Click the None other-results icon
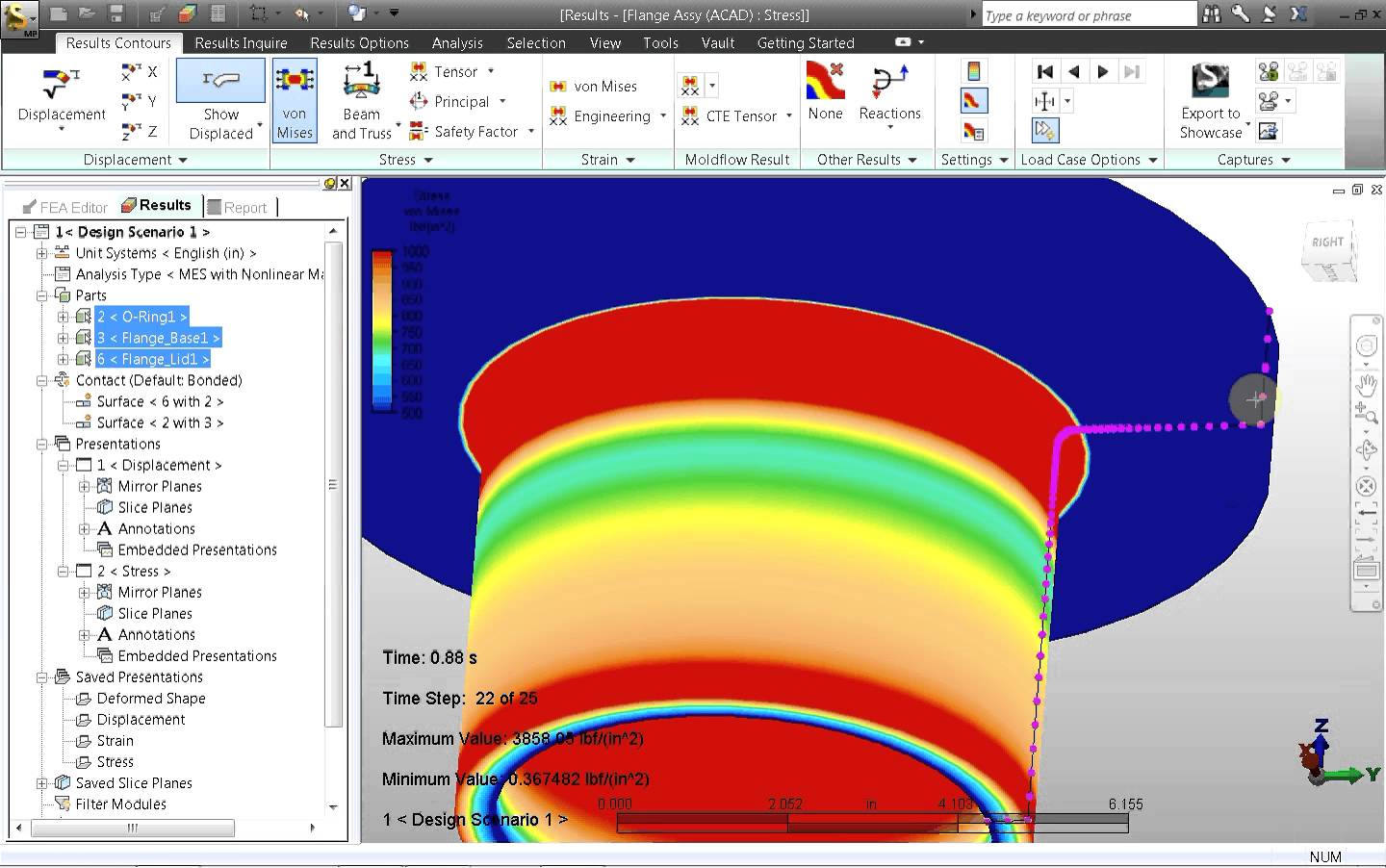 825,93
